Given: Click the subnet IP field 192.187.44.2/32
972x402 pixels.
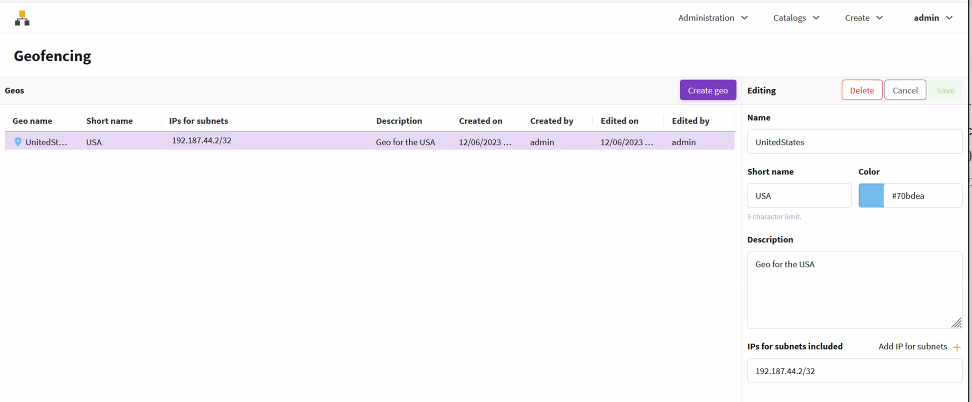Looking at the screenshot, I should coord(854,371).
